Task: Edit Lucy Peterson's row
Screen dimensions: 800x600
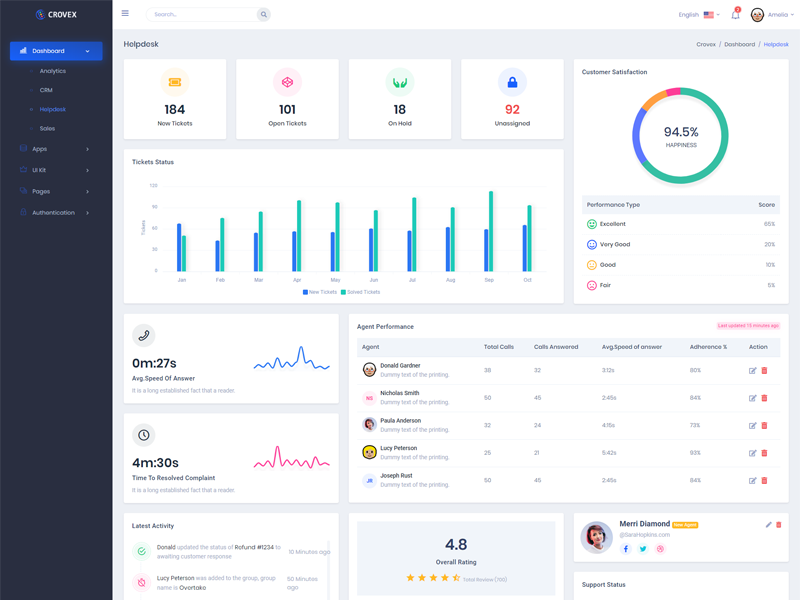Action: click(x=753, y=453)
